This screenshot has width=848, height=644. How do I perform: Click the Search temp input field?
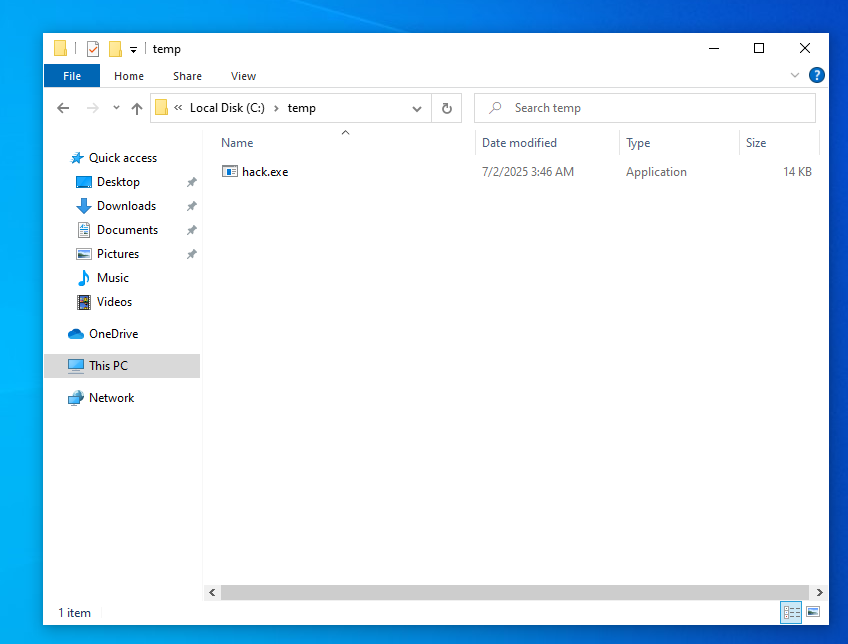pos(645,108)
